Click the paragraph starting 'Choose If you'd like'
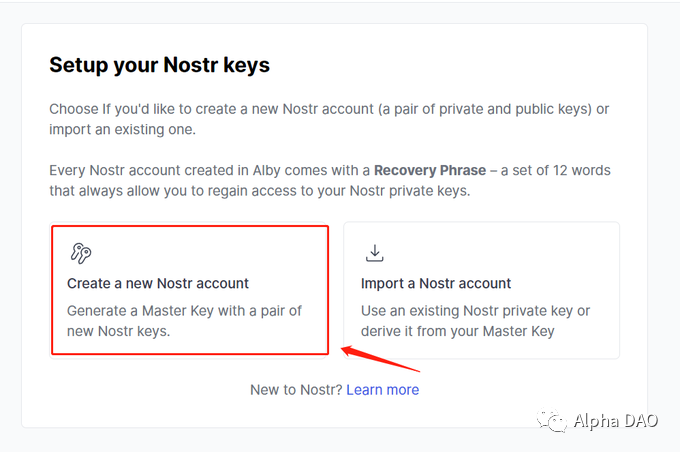 pyautogui.click(x=329, y=119)
